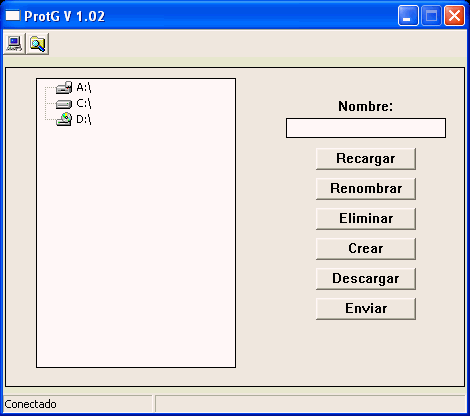The height and width of the screenshot is (416, 470).
Task: Click the Crear button
Action: tap(366, 249)
